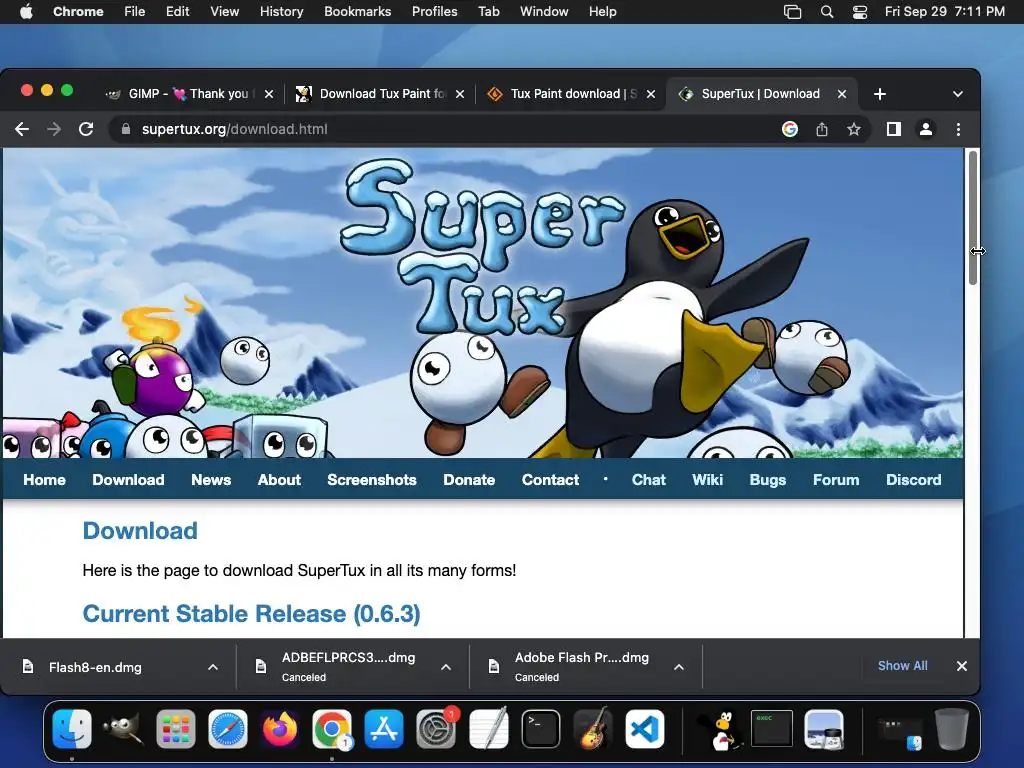Open Control Center in the menu bar
Image resolution: width=1024 pixels, height=768 pixels.
[x=860, y=12]
